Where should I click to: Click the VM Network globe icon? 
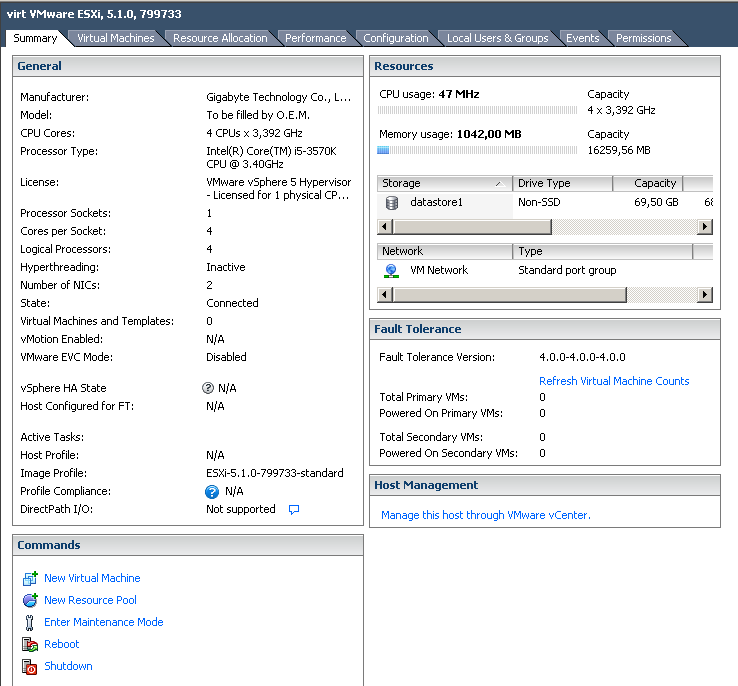(x=391, y=271)
